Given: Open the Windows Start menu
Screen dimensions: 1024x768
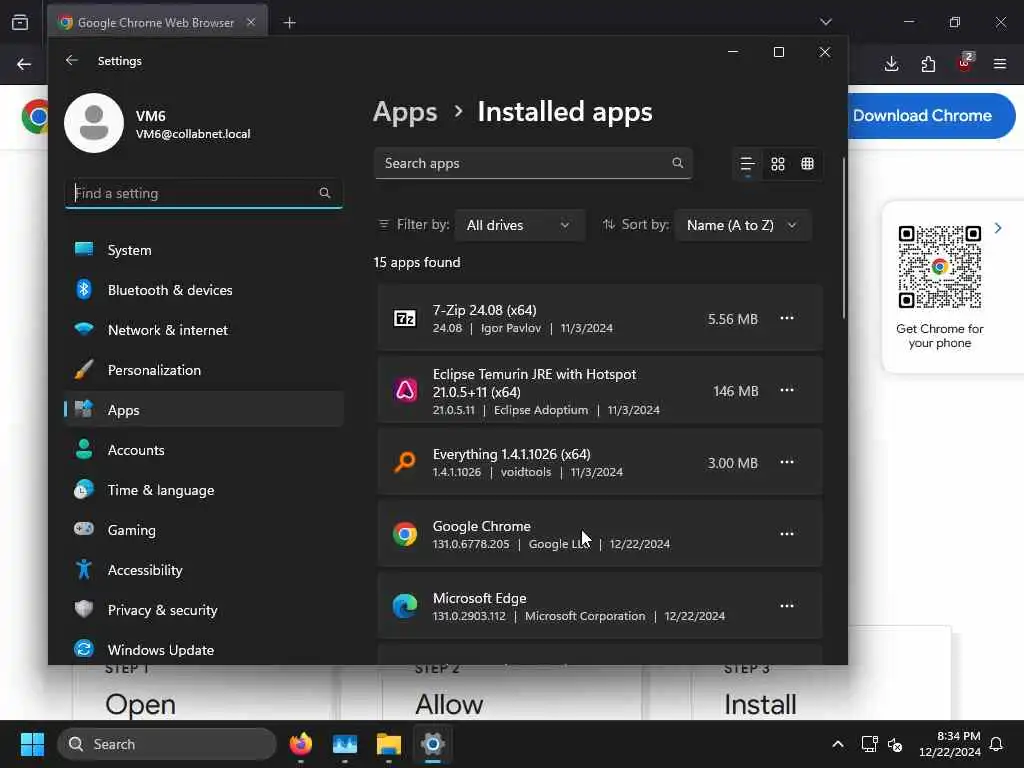Looking at the screenshot, I should coord(33,744).
